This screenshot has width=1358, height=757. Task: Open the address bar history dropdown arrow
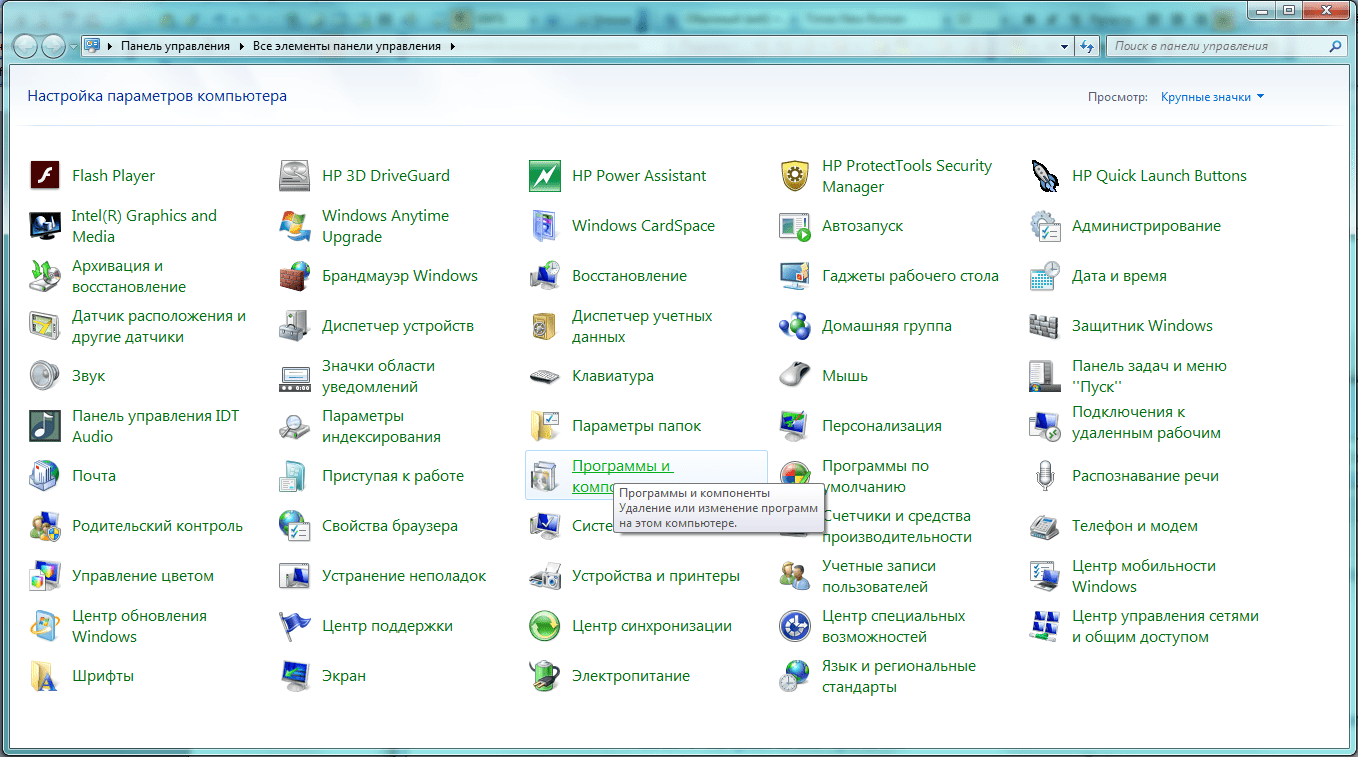[x=1065, y=46]
